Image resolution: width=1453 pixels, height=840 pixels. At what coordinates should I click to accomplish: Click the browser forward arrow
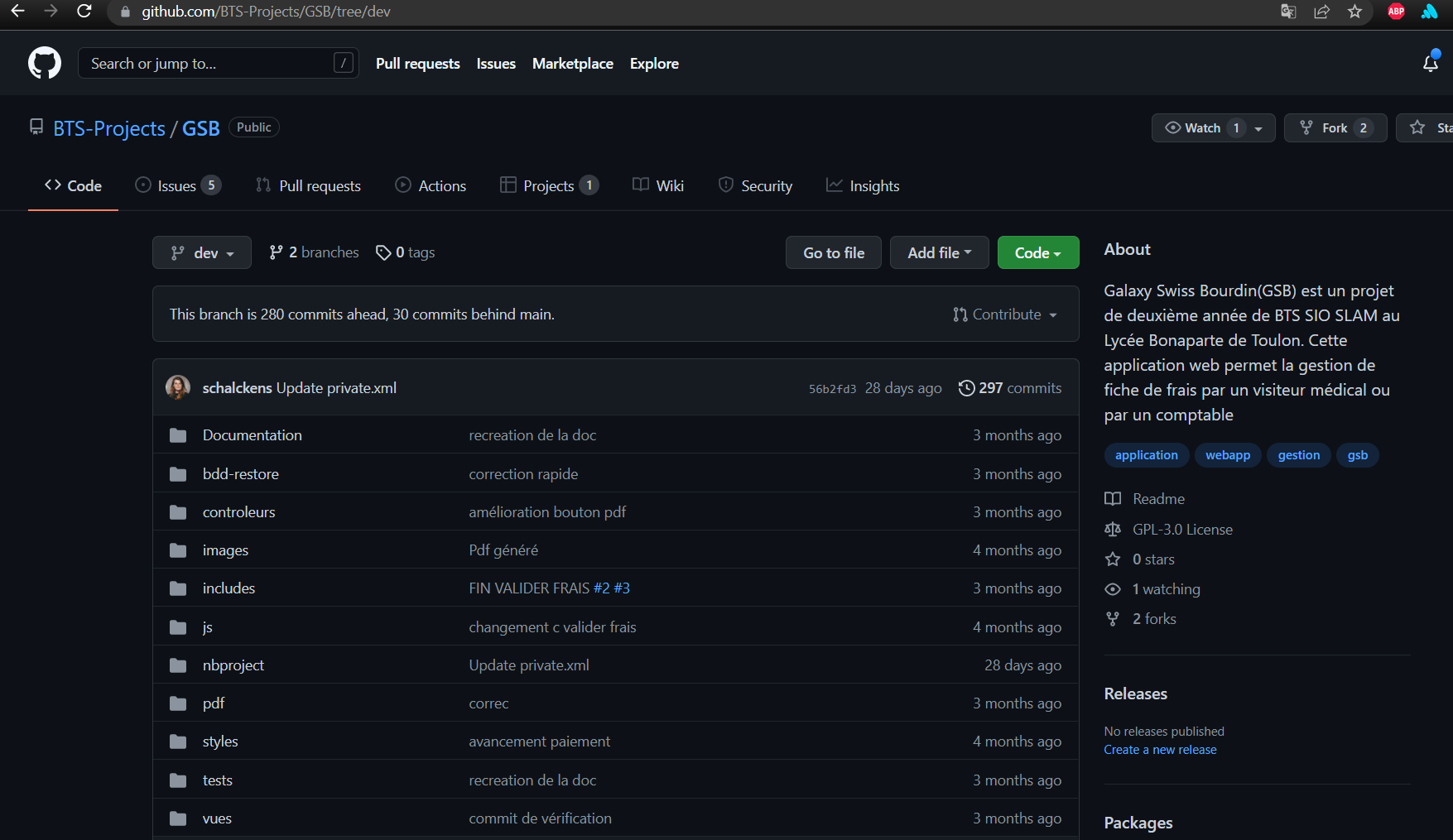(x=51, y=12)
